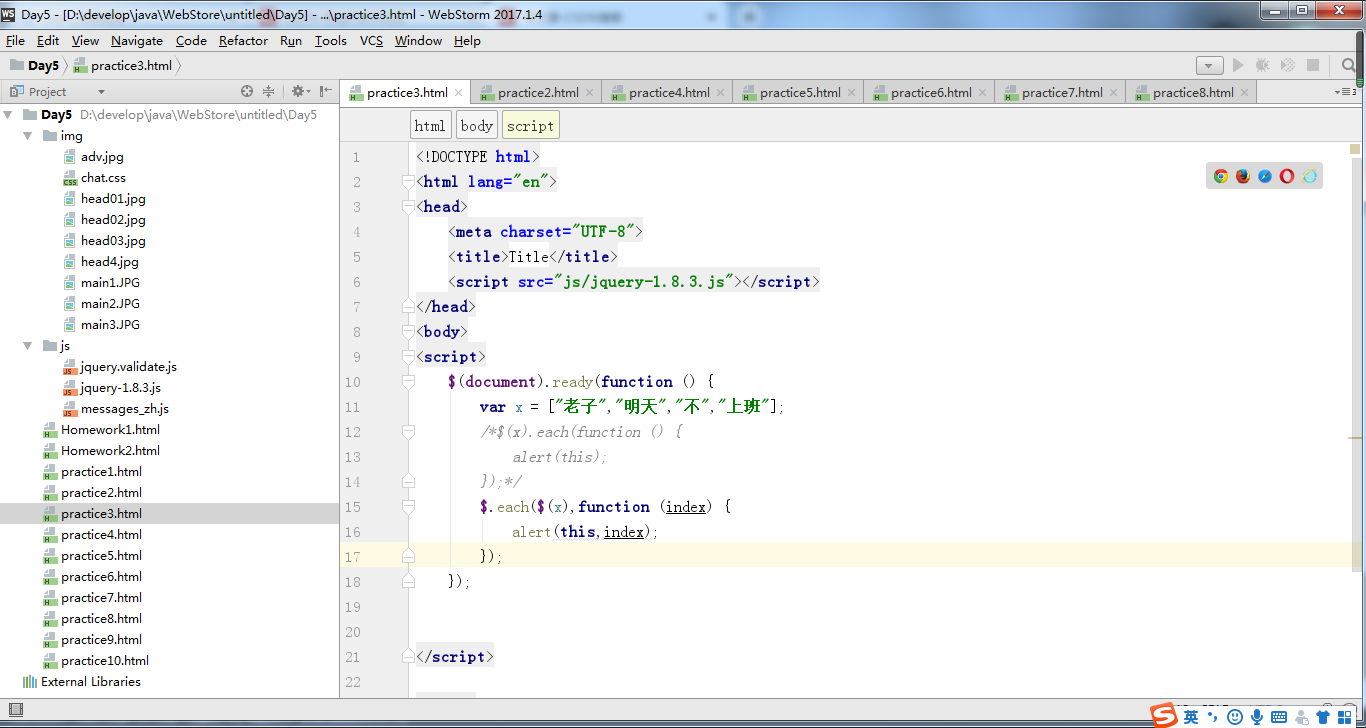Click editor line number 17
Image resolution: width=1366 pixels, height=728 pixels.
pos(352,557)
